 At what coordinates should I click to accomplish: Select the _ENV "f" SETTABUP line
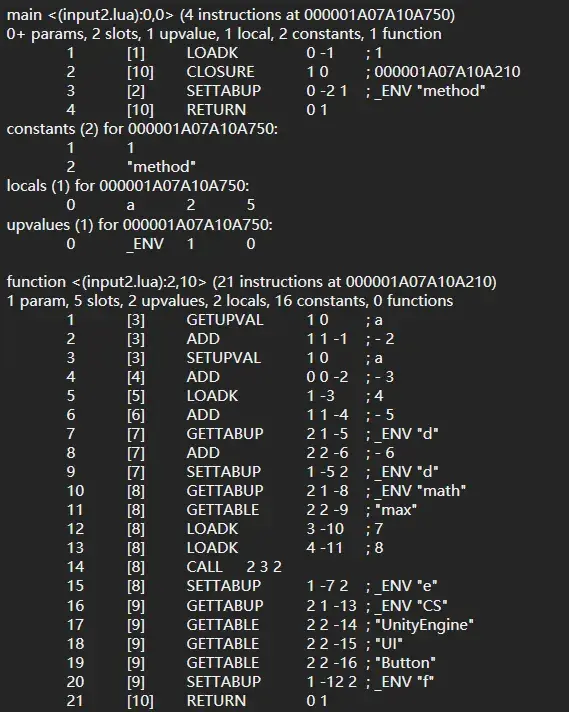pos(250,682)
